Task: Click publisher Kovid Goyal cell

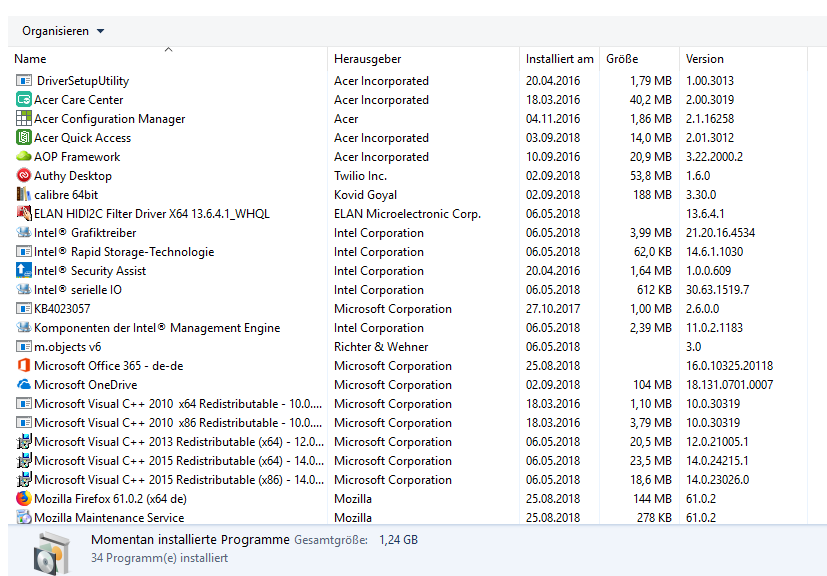Action: pos(366,195)
